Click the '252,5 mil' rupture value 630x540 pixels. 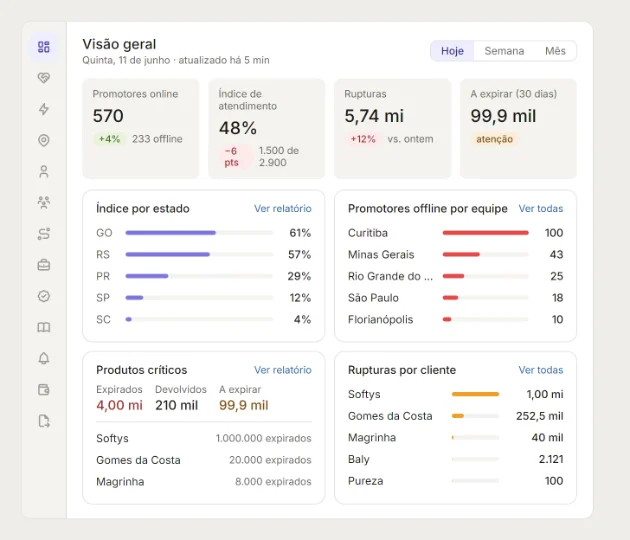[x=540, y=416]
